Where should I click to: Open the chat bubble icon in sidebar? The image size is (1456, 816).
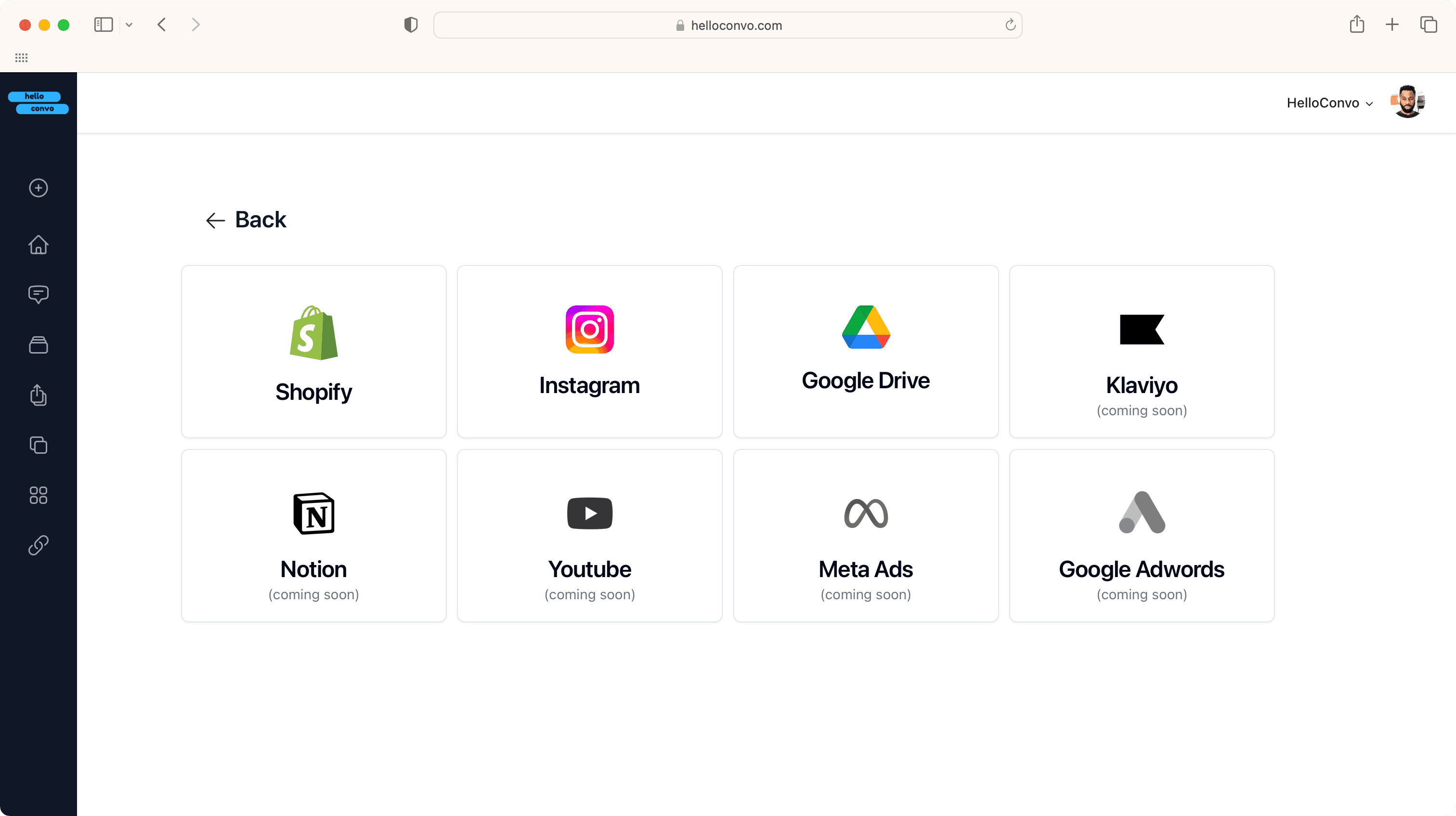click(39, 294)
